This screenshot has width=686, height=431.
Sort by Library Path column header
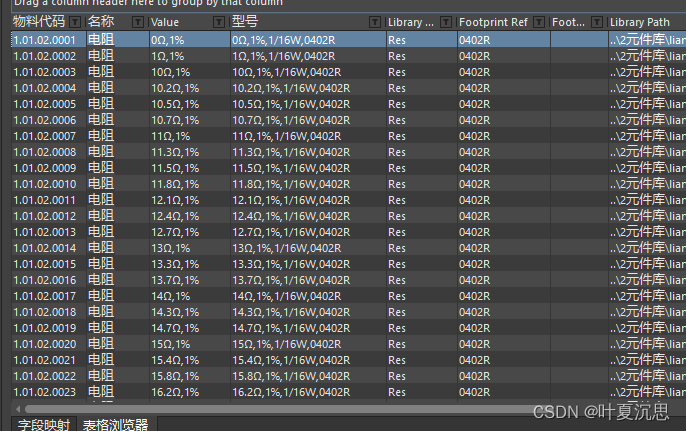(640, 22)
